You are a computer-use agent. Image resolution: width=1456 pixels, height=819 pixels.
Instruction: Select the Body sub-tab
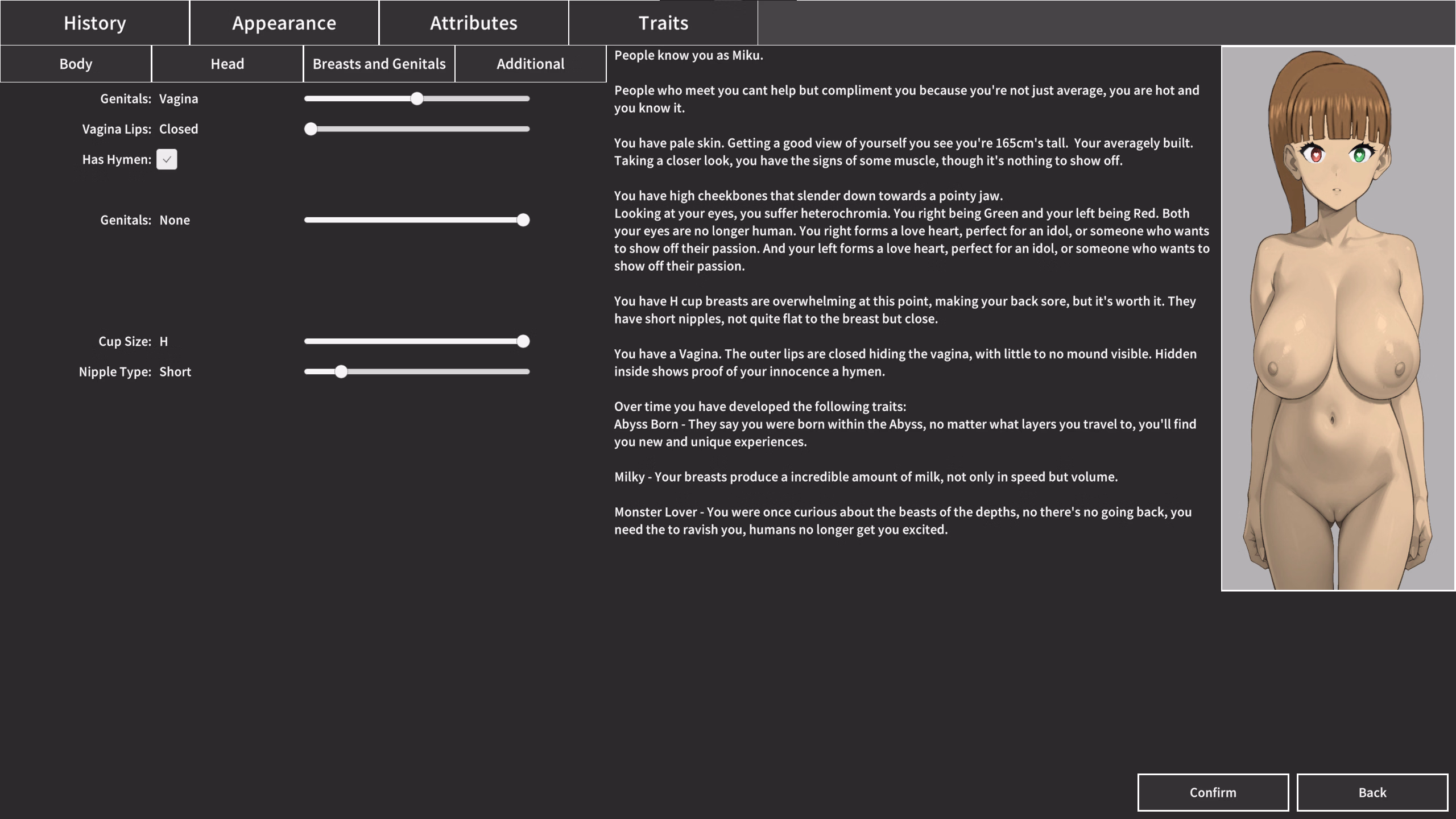76,64
